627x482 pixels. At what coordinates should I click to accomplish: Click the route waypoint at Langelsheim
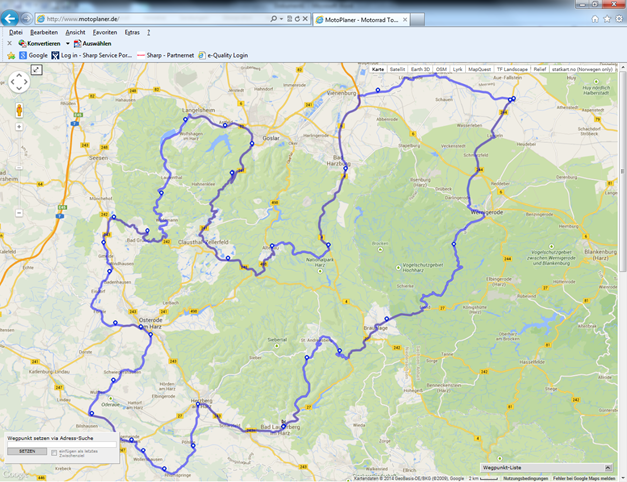pos(186,119)
